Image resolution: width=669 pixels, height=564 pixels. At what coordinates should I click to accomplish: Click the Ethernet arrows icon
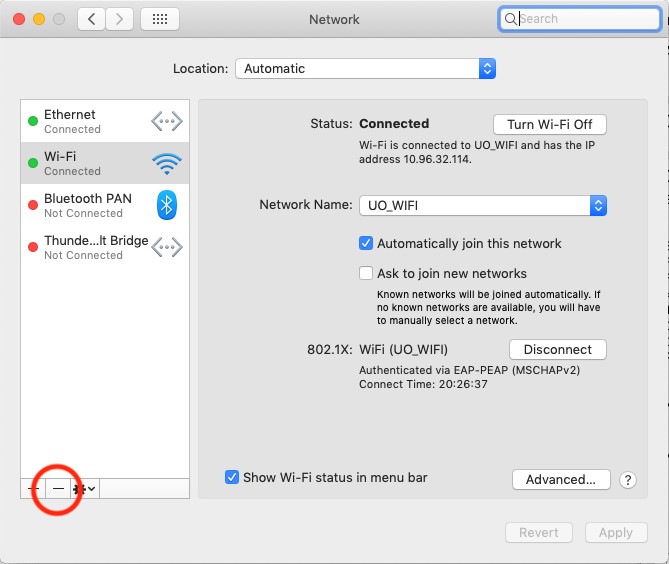pyautogui.click(x=166, y=121)
